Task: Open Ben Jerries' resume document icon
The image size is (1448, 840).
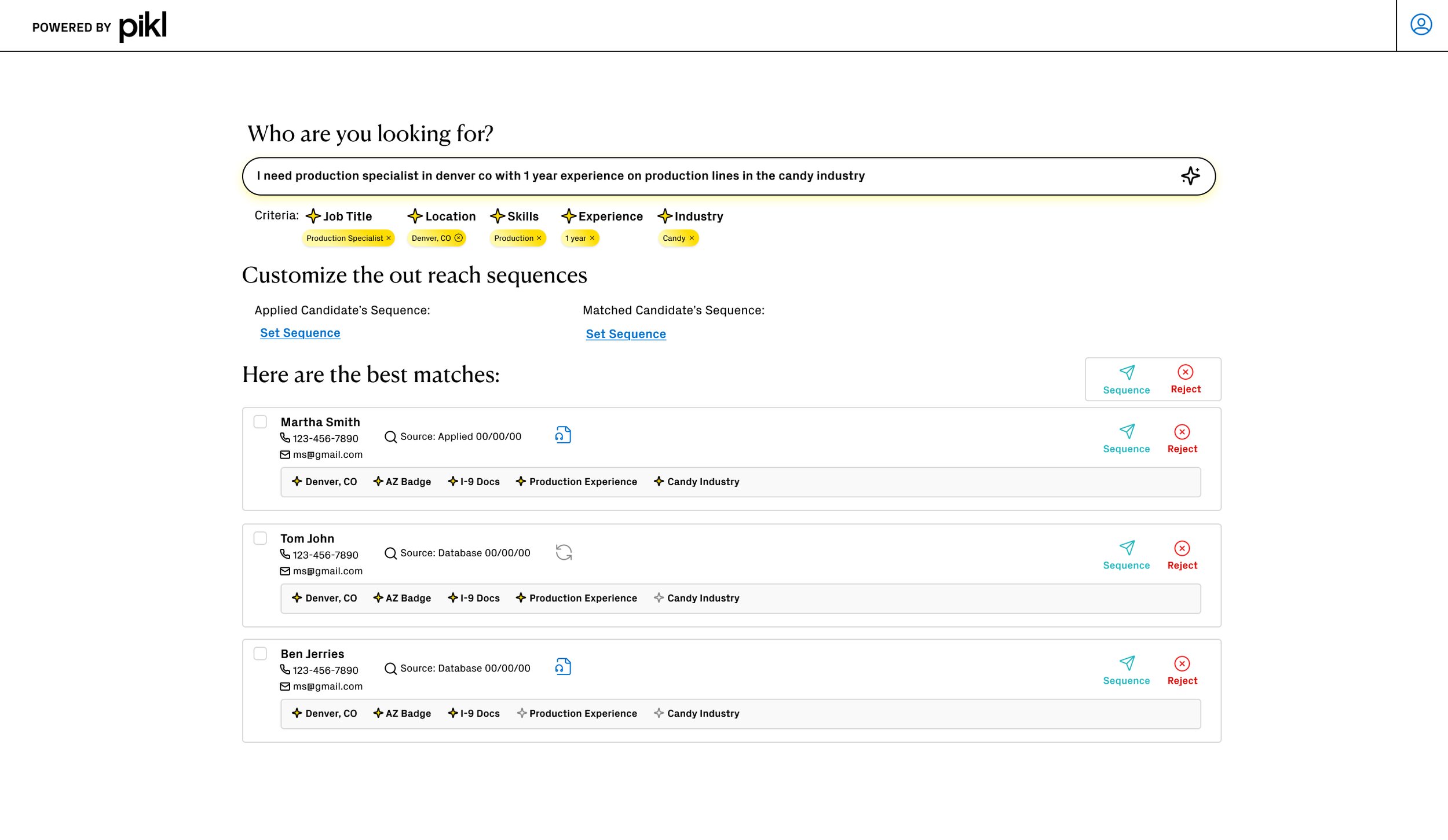Action: [563, 666]
